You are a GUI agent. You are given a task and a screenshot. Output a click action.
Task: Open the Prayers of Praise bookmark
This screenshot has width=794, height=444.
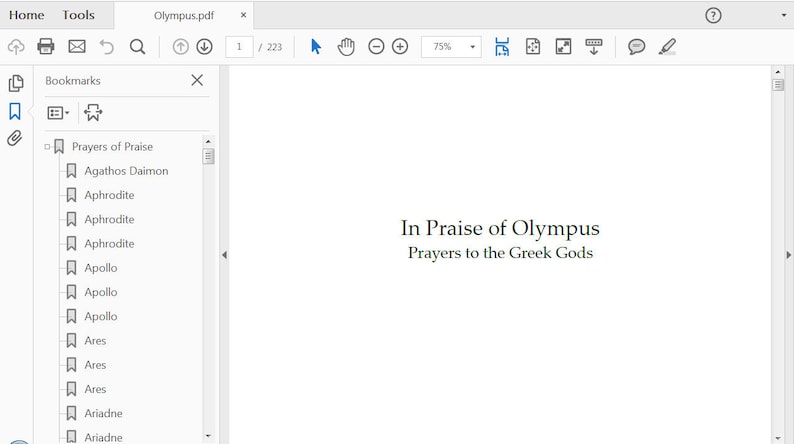(112, 147)
